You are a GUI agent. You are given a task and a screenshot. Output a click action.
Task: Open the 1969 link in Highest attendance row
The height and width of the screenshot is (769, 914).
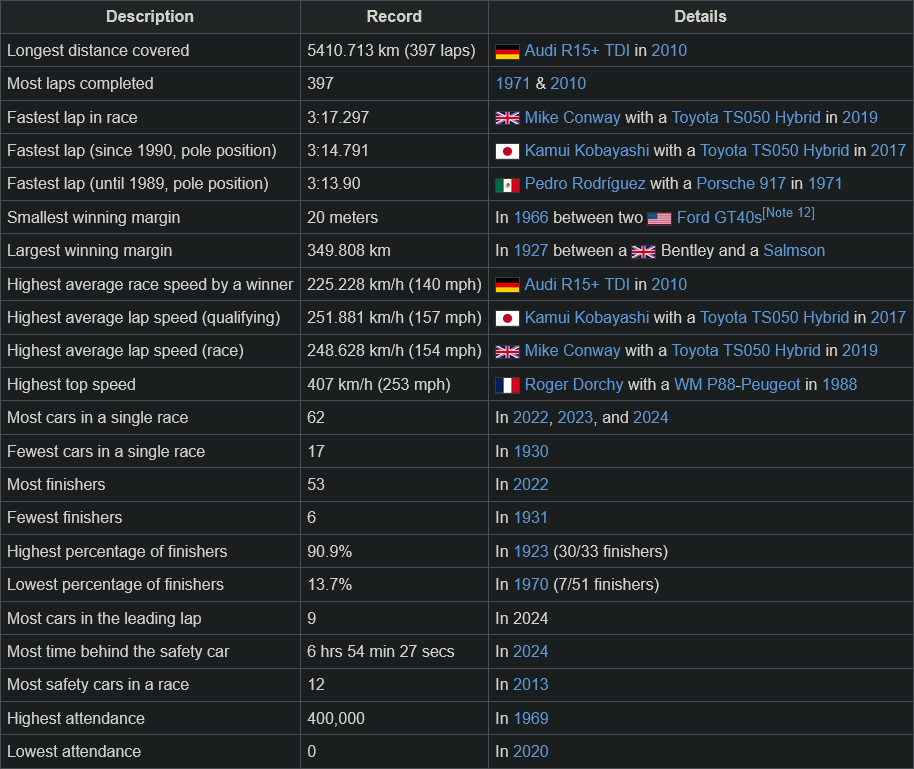point(530,719)
